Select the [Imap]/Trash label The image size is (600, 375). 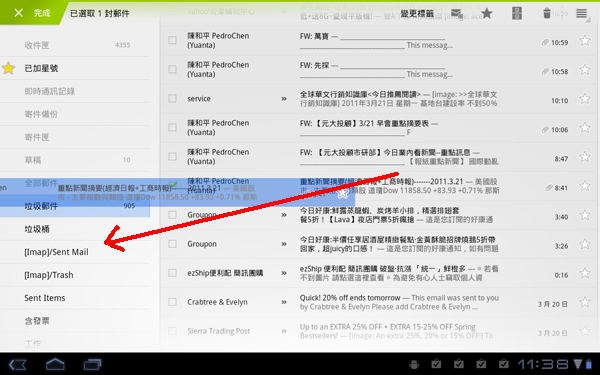coord(75,275)
